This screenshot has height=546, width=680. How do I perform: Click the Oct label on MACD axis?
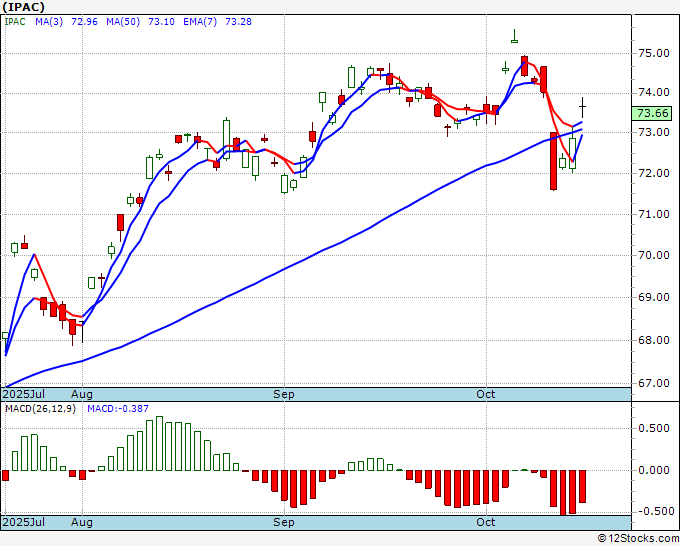click(x=486, y=522)
